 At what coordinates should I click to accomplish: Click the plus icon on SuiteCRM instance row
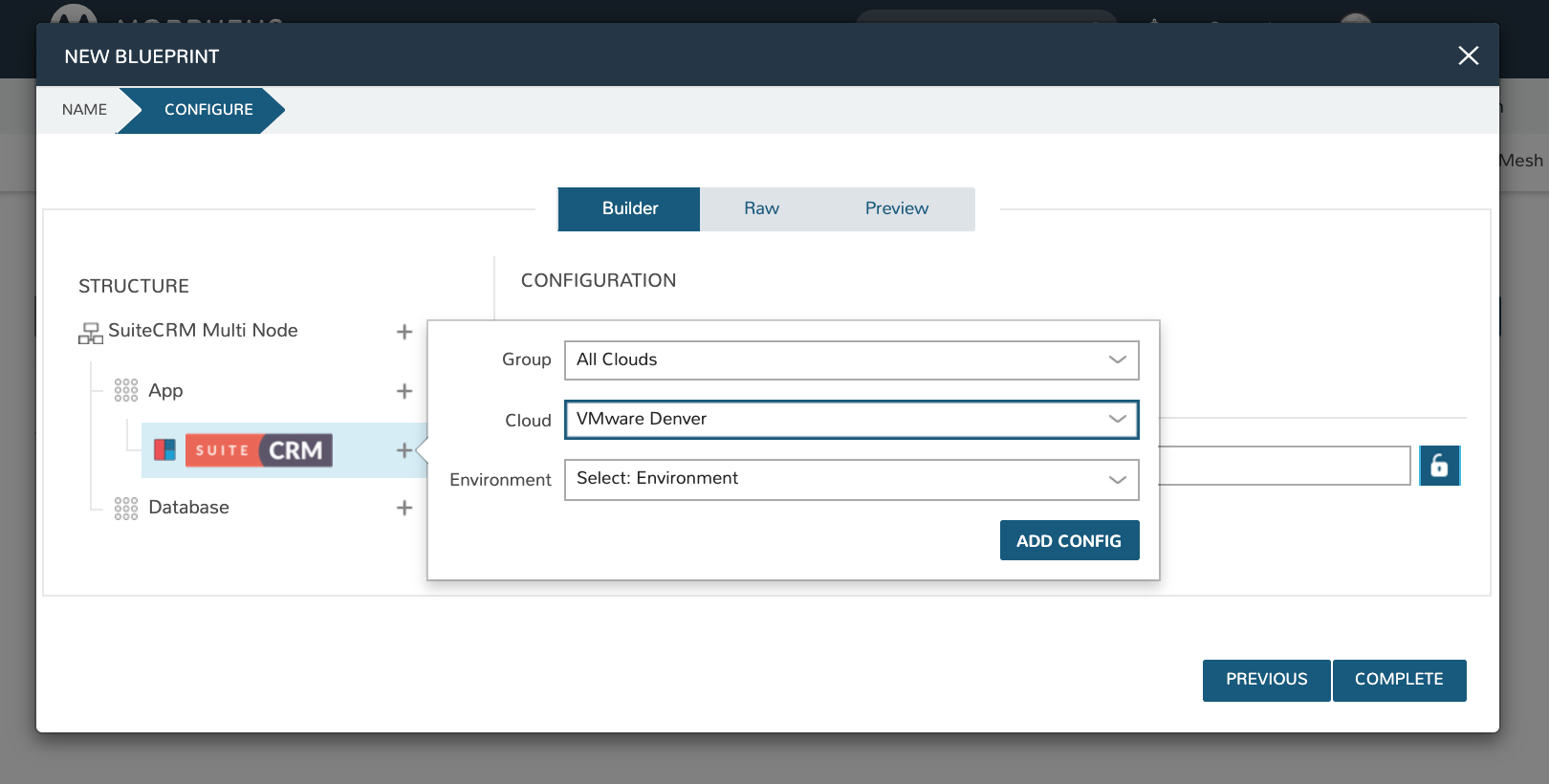click(x=404, y=450)
